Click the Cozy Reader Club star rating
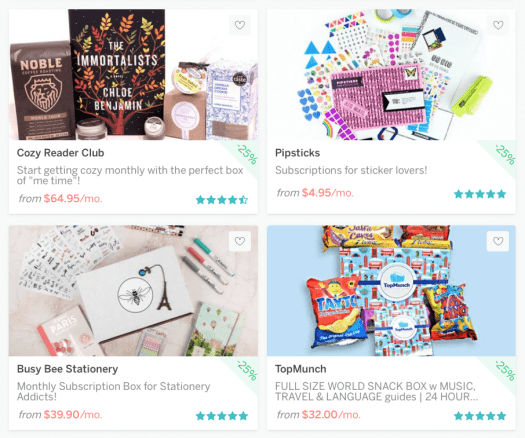Screen dimensions: 525x438 (222, 200)
